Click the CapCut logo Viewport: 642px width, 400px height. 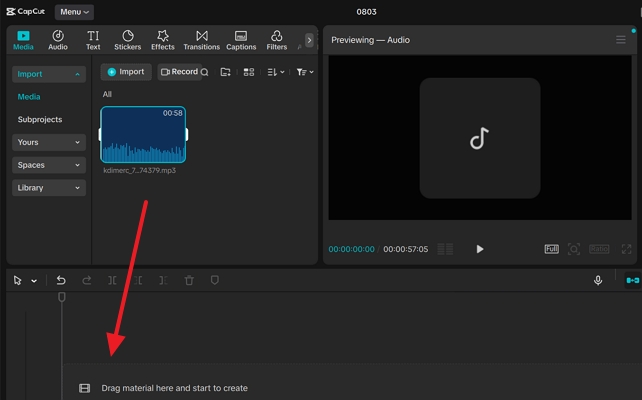[25, 11]
